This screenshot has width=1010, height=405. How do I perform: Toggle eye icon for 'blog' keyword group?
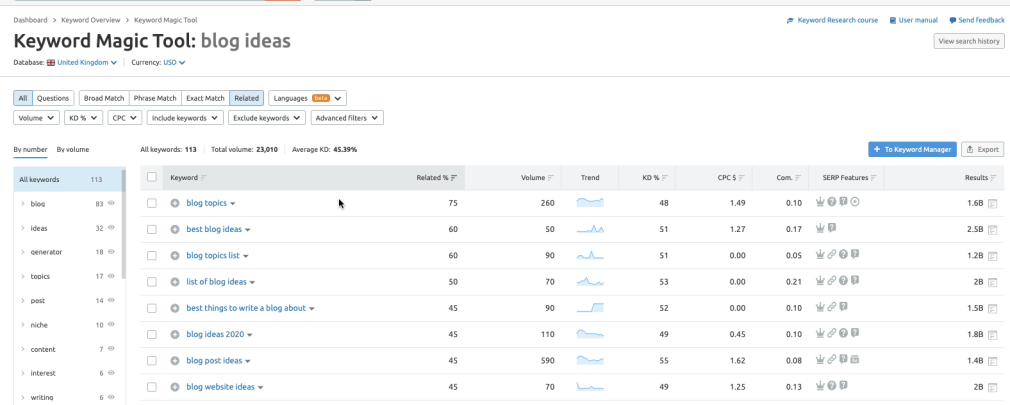click(111, 203)
